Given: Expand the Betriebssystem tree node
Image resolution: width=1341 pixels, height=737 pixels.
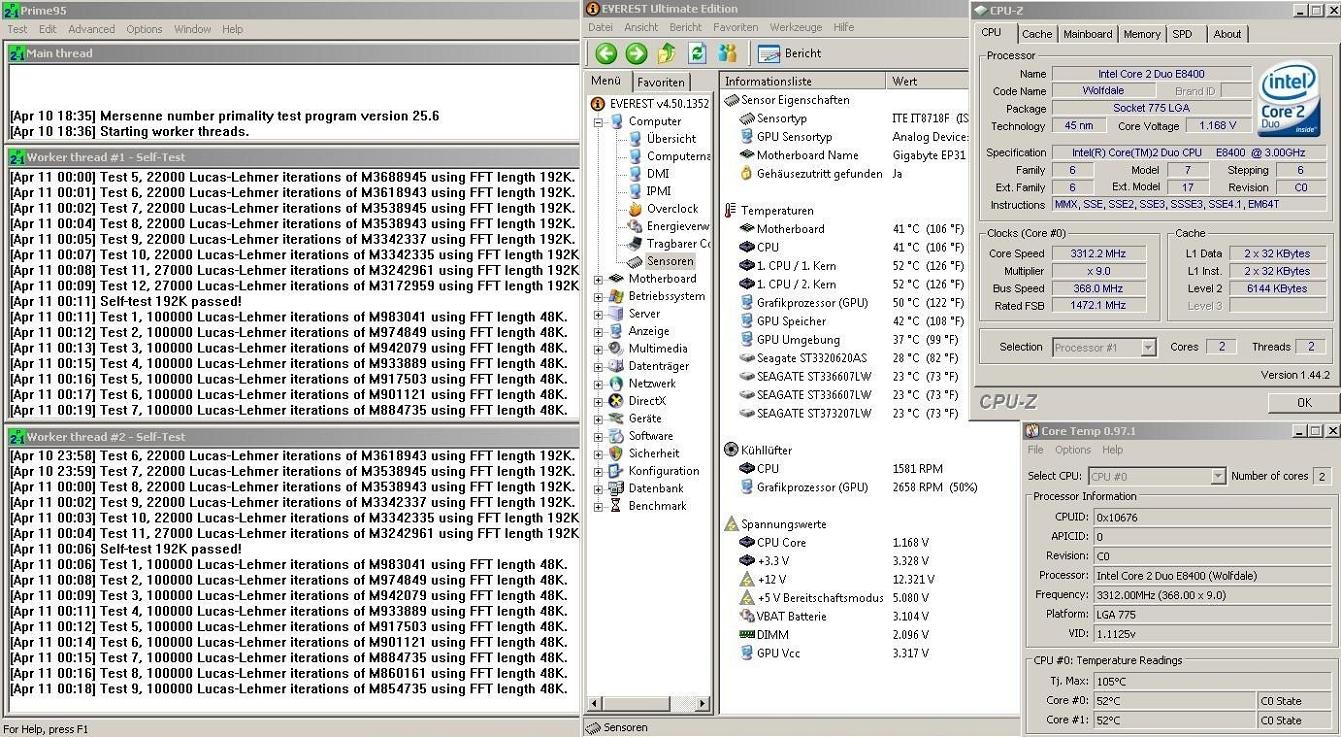Looking at the screenshot, I should [599, 297].
